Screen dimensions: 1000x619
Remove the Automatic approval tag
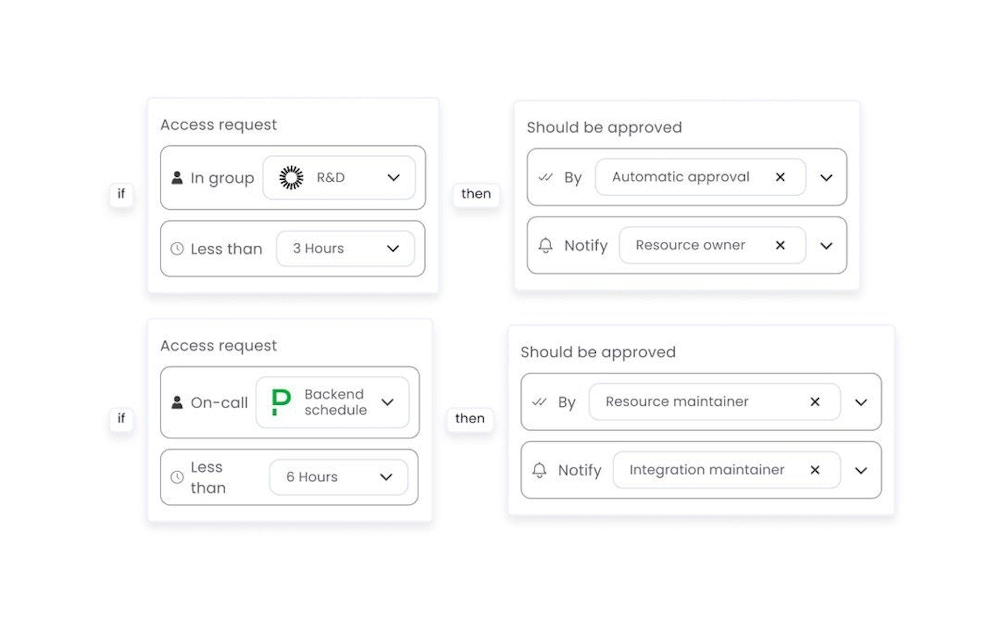point(781,177)
